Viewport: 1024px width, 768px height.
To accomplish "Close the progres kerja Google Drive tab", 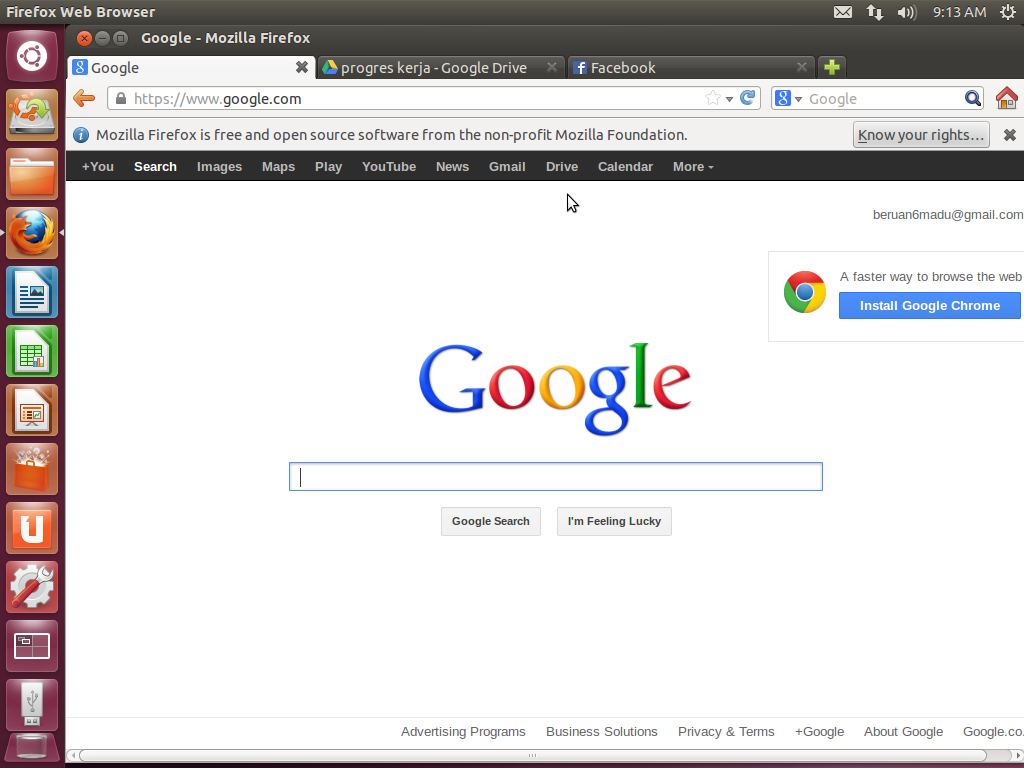I will click(552, 67).
